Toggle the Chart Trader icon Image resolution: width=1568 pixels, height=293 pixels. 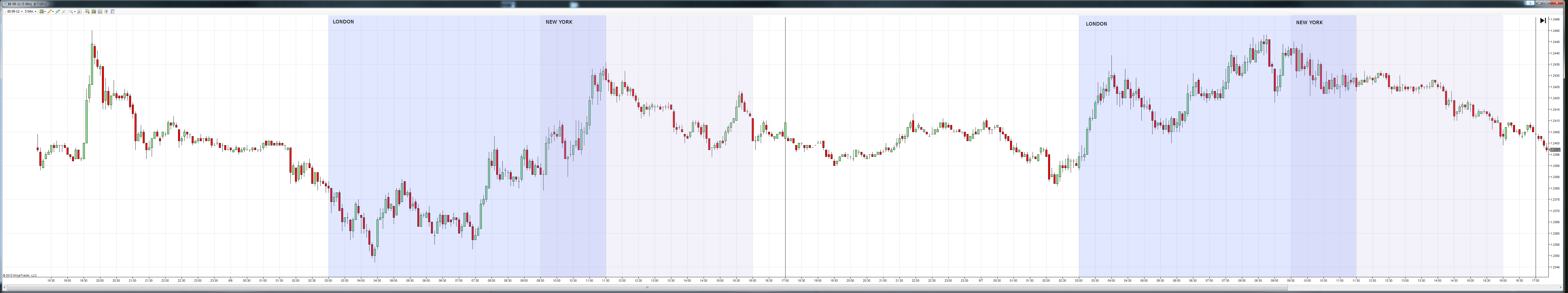pyautogui.click(x=87, y=11)
